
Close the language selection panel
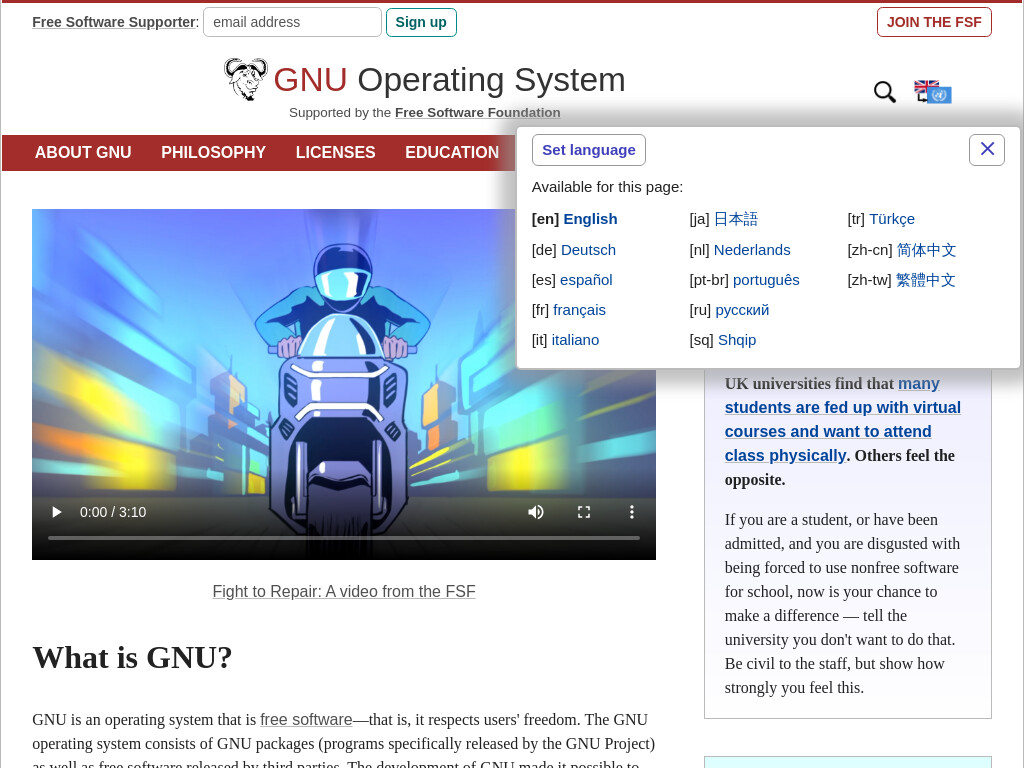tap(987, 150)
